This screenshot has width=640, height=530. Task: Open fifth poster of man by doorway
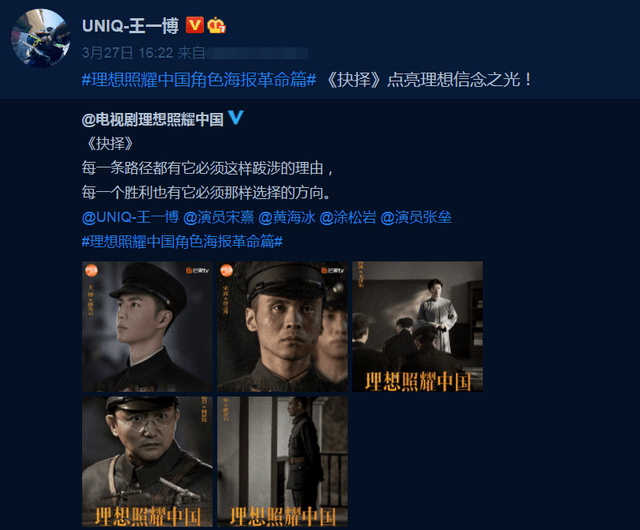282,461
